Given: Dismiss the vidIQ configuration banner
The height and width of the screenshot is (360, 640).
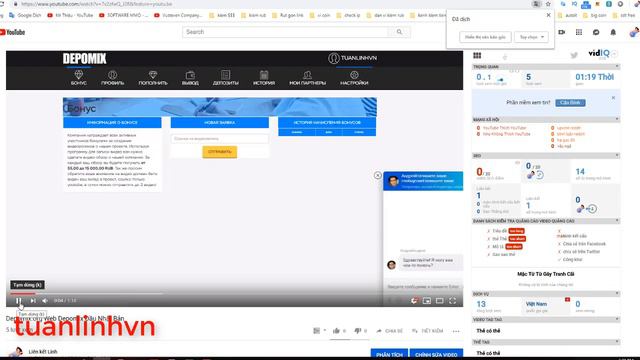Looking at the screenshot, I should tap(613, 98).
